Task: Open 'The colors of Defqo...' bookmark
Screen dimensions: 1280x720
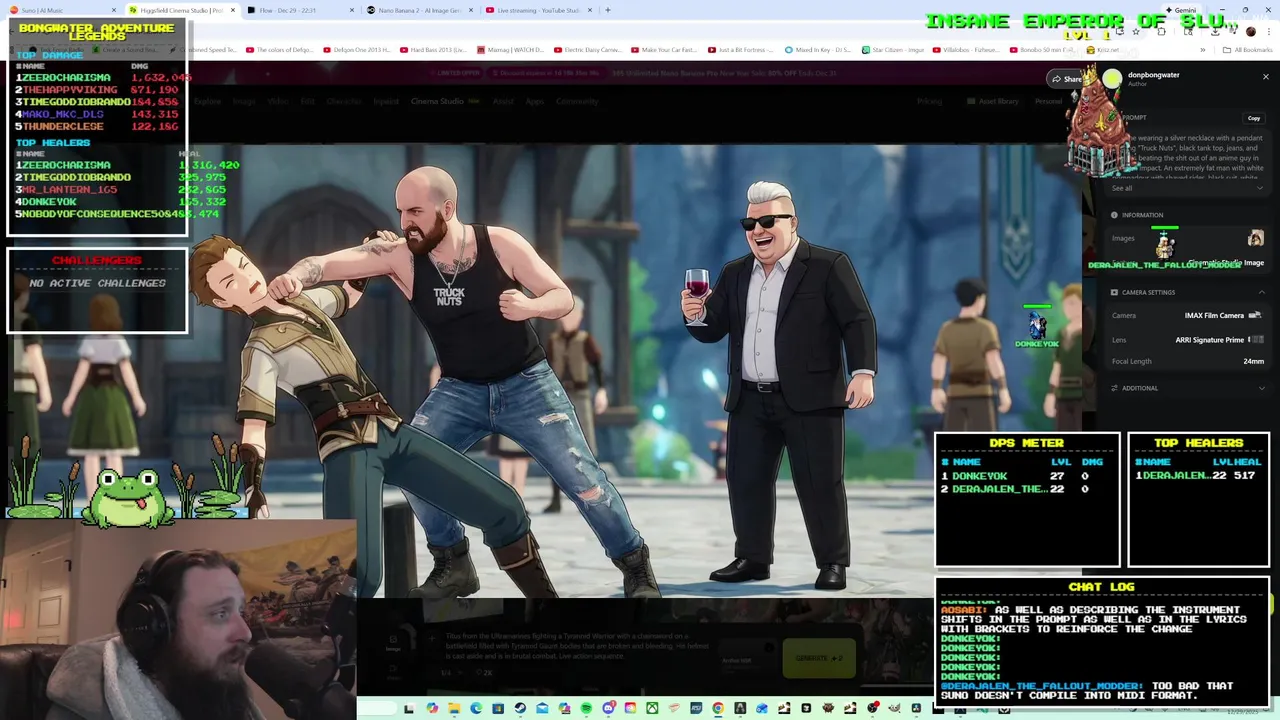Action: pos(280,50)
